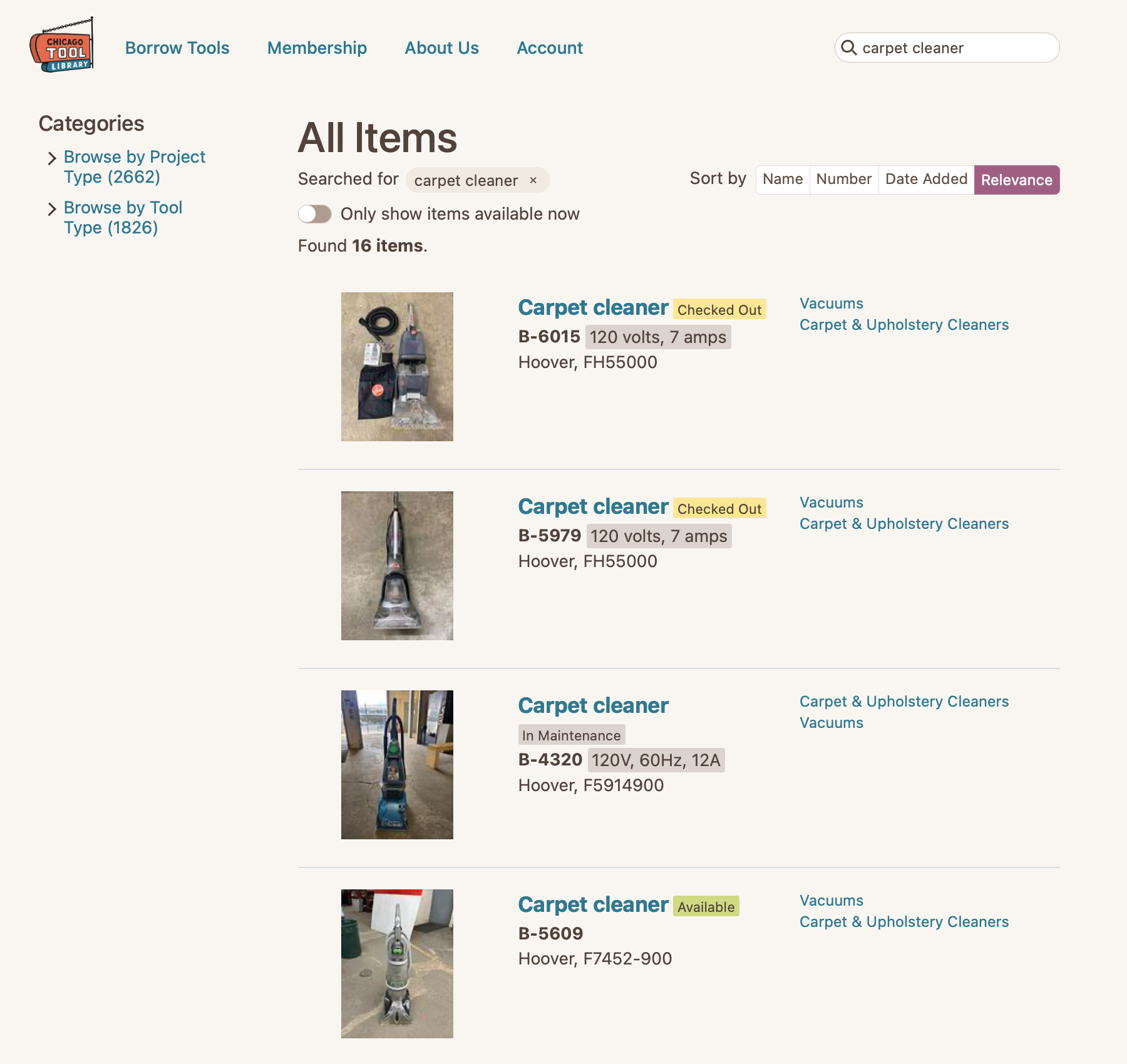Expand Browse by Tool Type chevron
Viewport: 1127px width, 1064px height.
(x=52, y=209)
